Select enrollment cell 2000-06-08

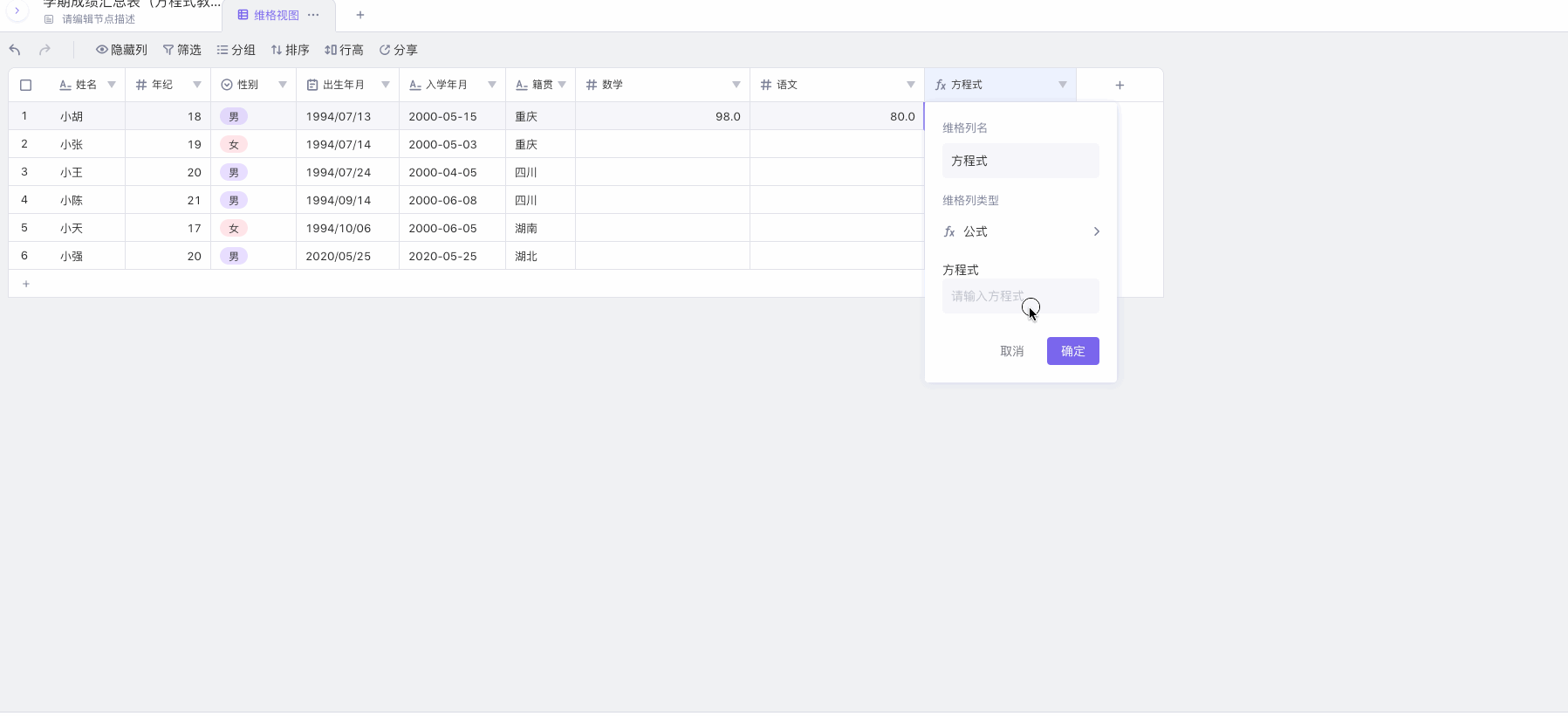point(452,200)
